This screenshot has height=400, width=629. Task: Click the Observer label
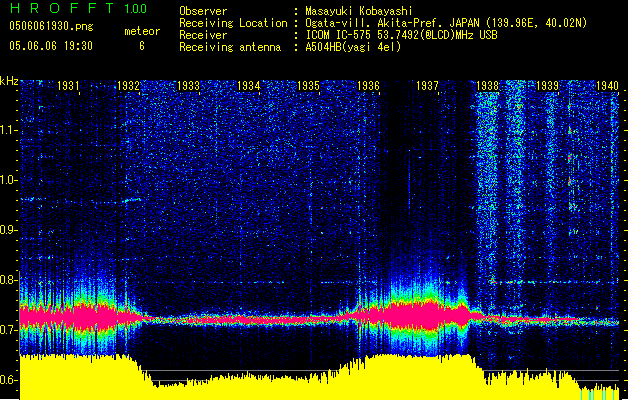coord(203,11)
